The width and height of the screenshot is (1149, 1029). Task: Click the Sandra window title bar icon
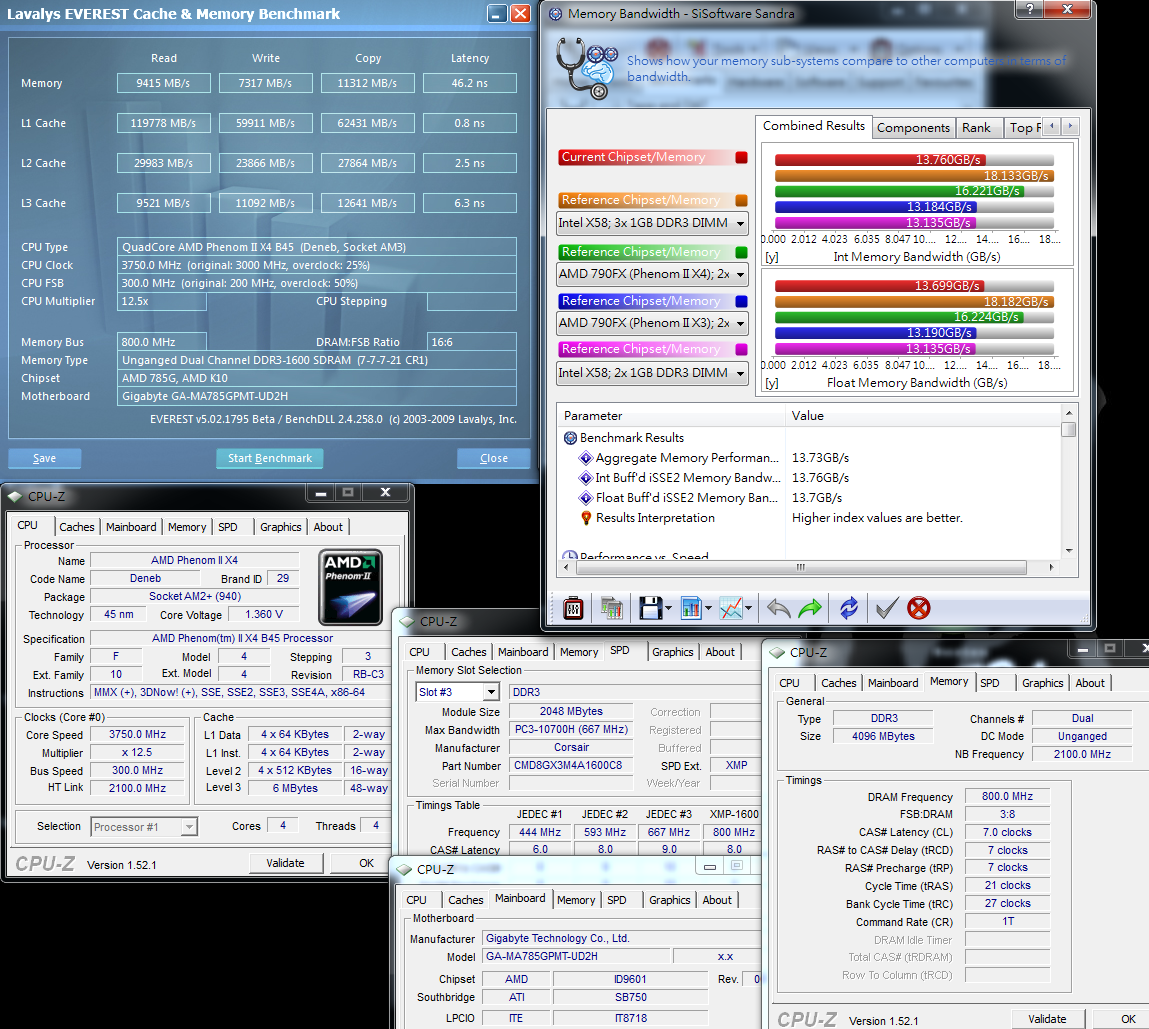(555, 14)
